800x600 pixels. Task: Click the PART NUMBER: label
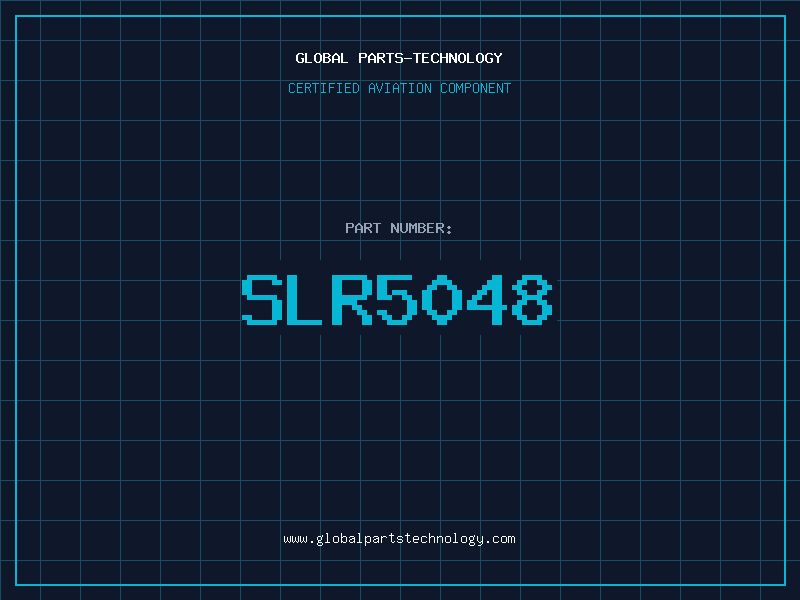coord(399,228)
